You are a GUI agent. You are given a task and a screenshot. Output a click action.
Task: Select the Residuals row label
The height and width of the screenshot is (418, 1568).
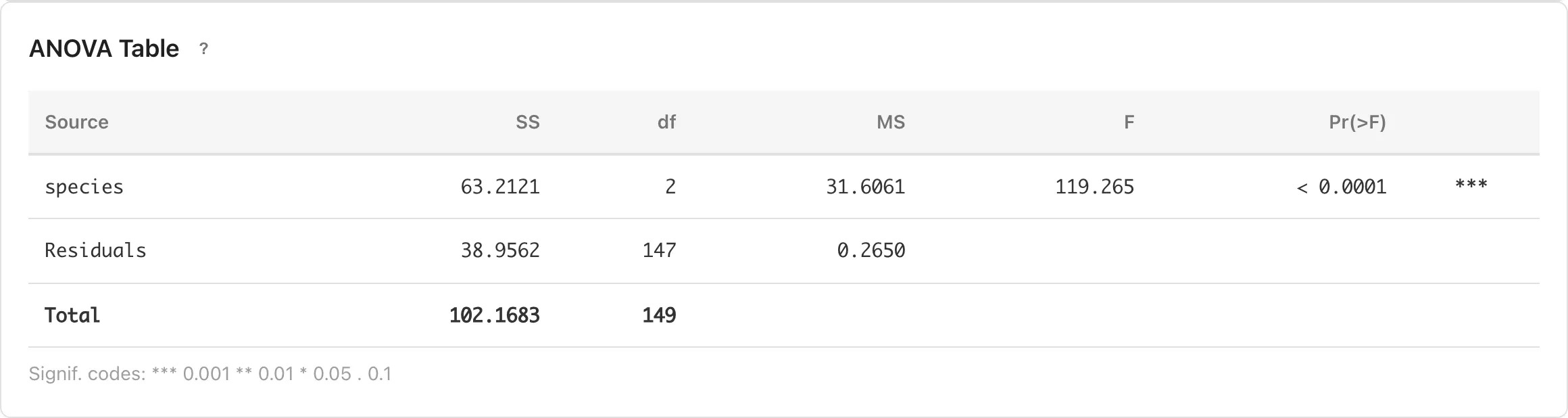coord(95,251)
